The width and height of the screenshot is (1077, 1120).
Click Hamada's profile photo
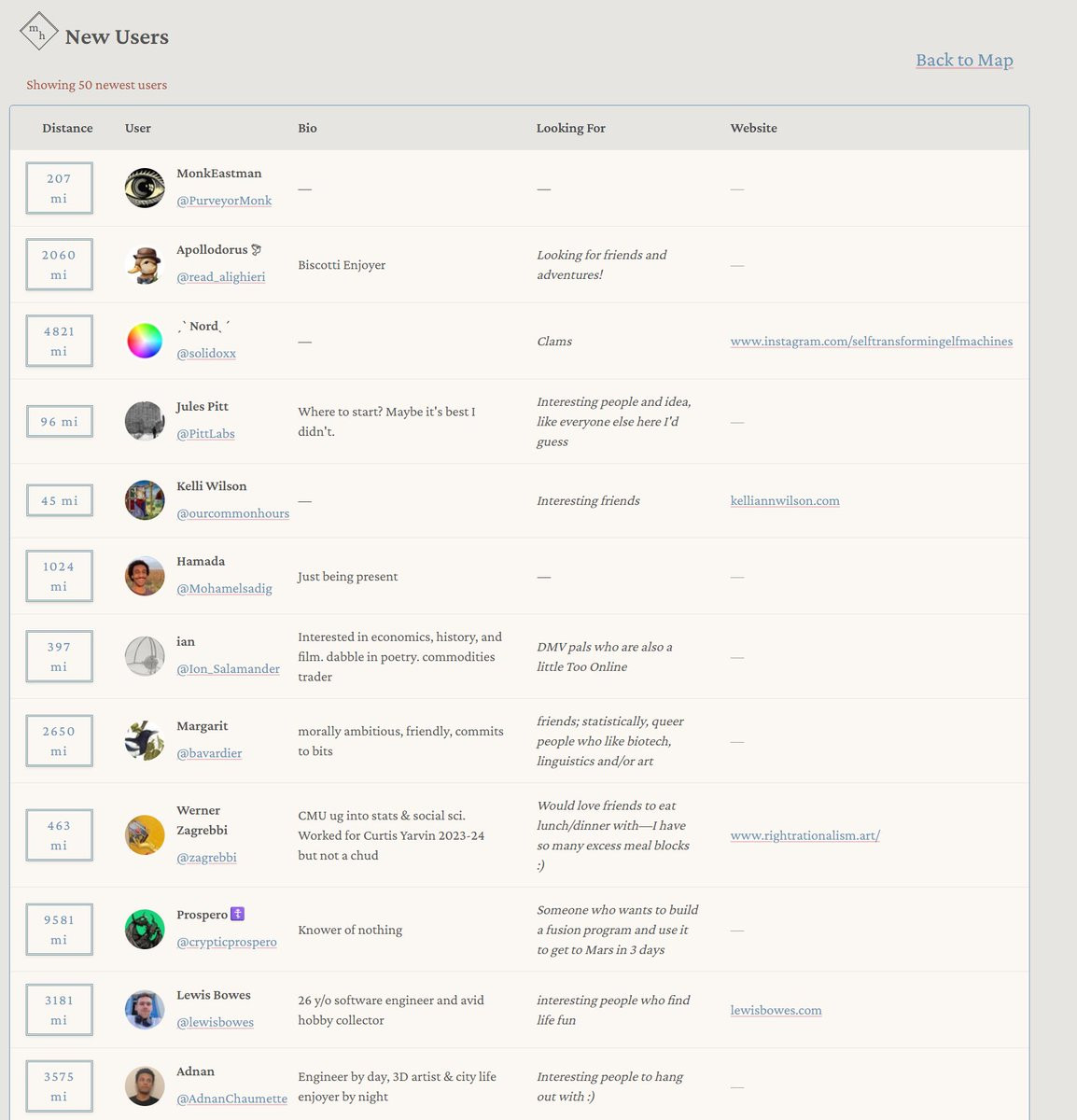click(x=145, y=576)
